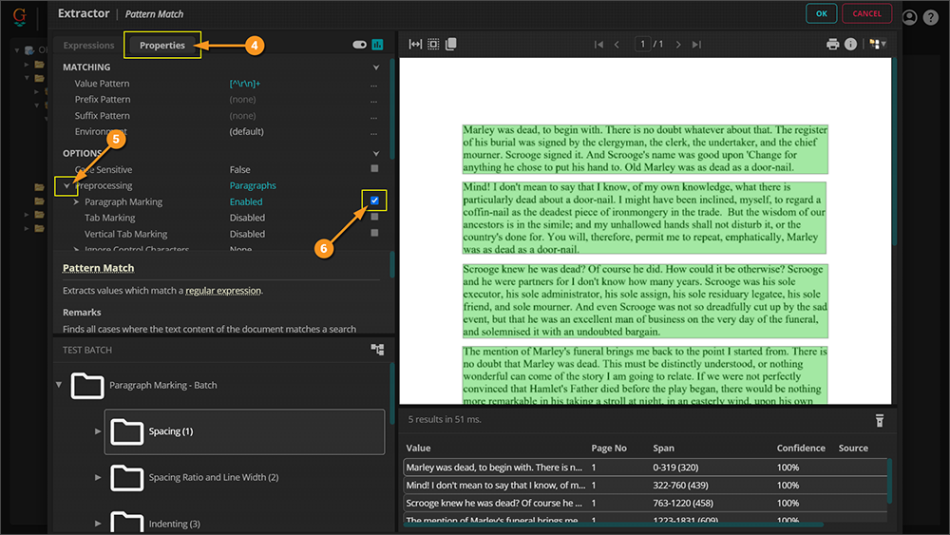Switch to the Properties tab
The image size is (950, 535).
pos(162,45)
